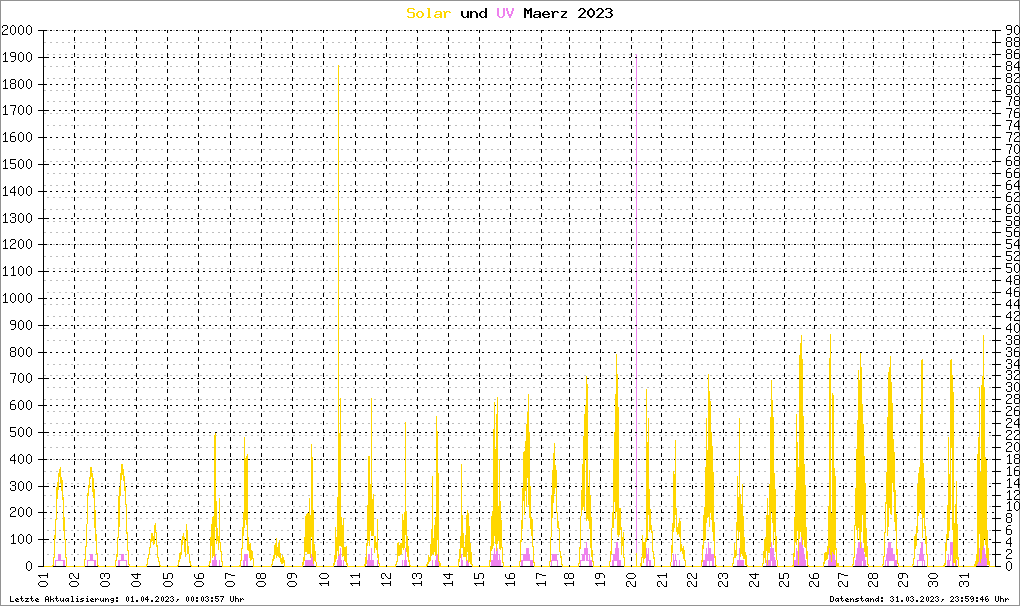Click day label 29 on the date axis
This screenshot has width=1020, height=606.
tap(902, 579)
